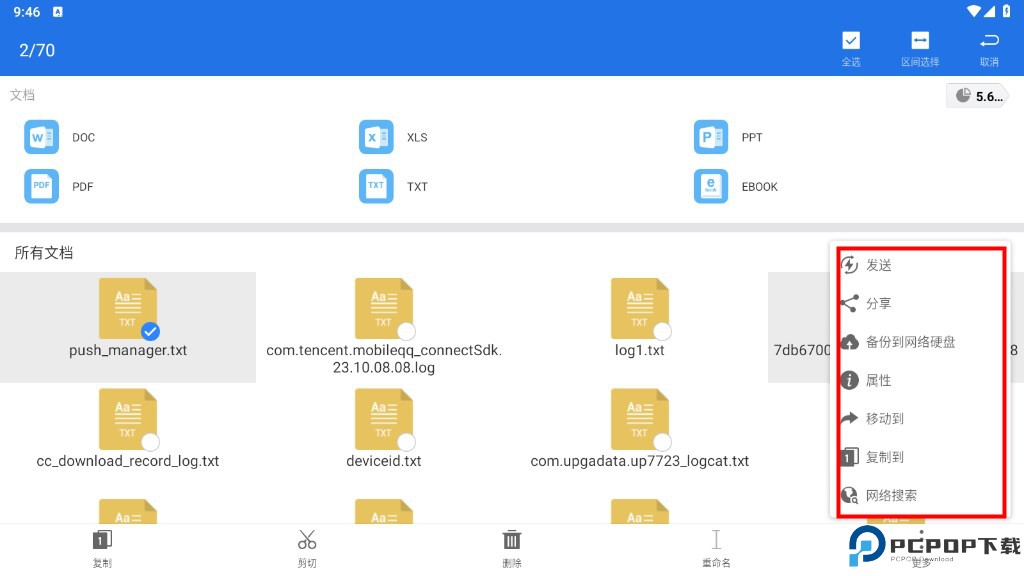Viewport: 1024px width, 576px height.
Task: Uncheck the push_manager.txt file
Action: [x=150, y=331]
